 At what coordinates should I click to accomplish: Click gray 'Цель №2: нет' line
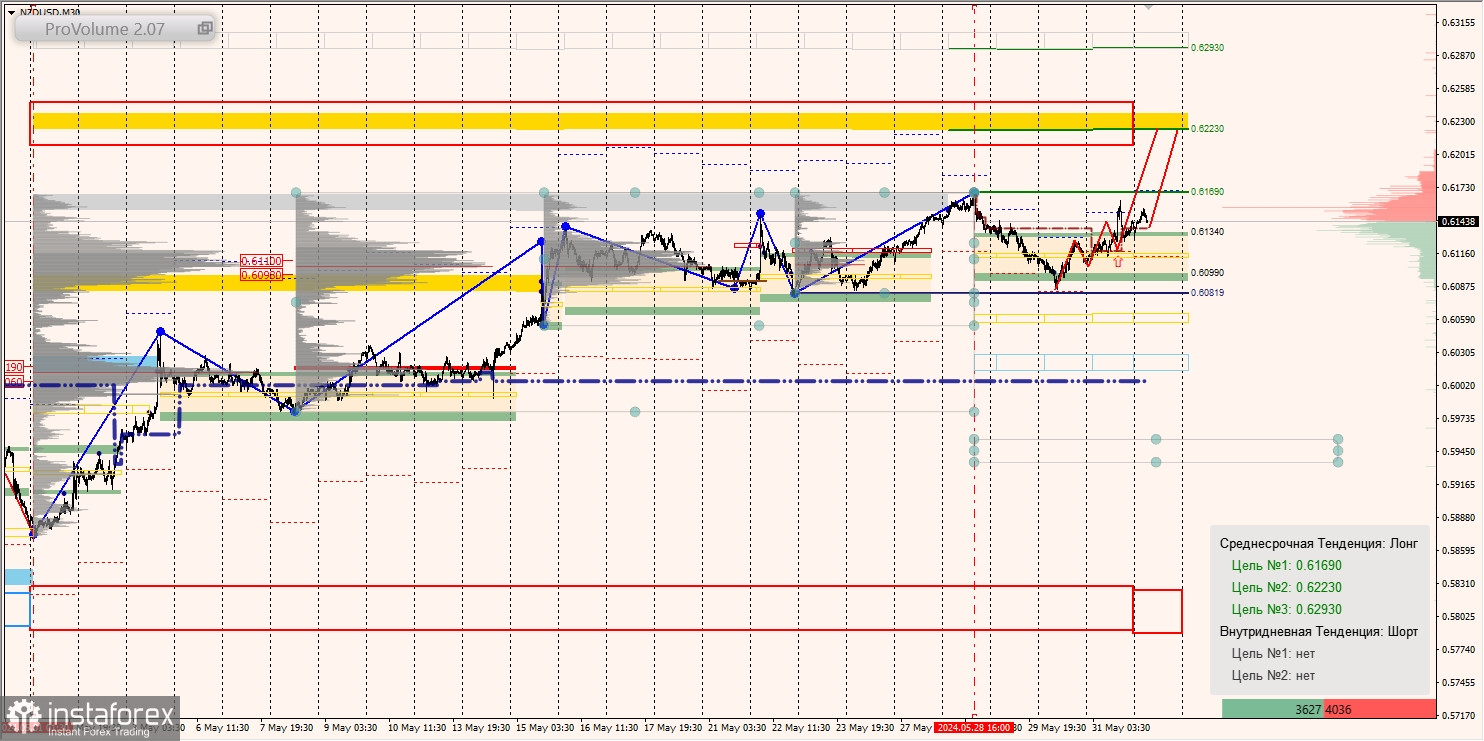[1273, 675]
